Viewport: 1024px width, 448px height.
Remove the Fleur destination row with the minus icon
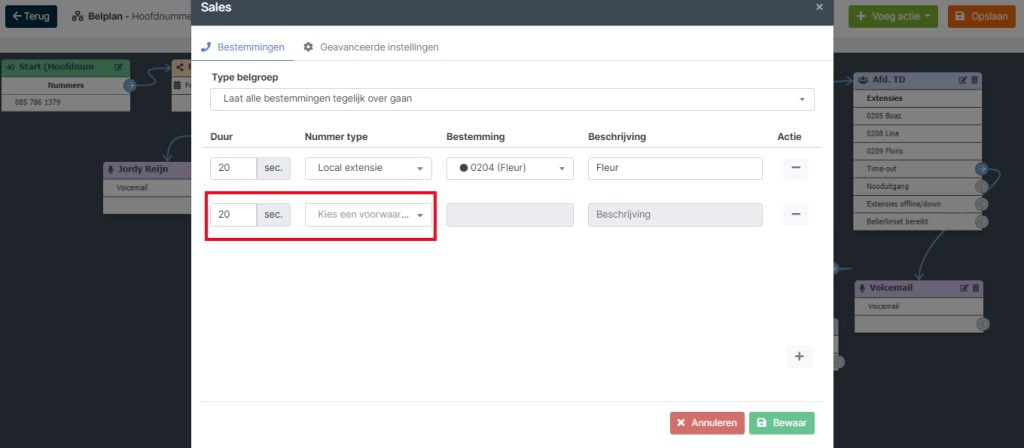[x=795, y=168]
